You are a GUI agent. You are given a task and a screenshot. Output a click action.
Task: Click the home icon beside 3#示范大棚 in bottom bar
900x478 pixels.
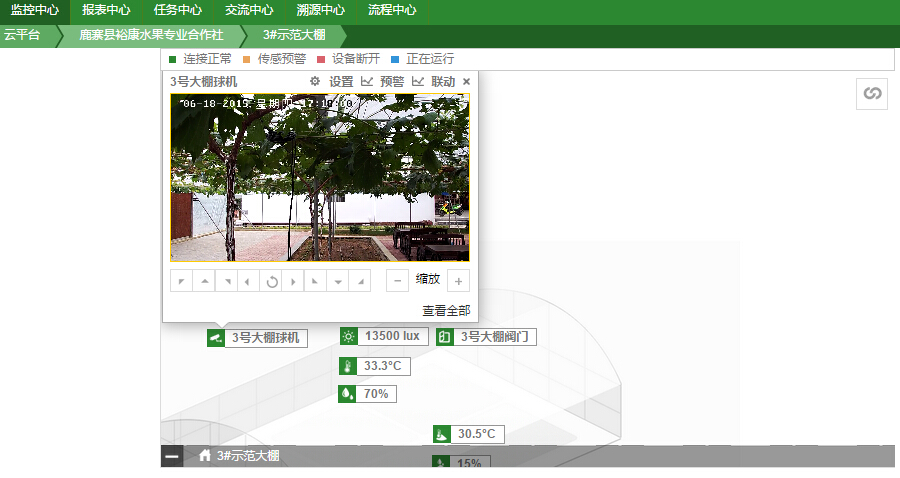(205, 456)
